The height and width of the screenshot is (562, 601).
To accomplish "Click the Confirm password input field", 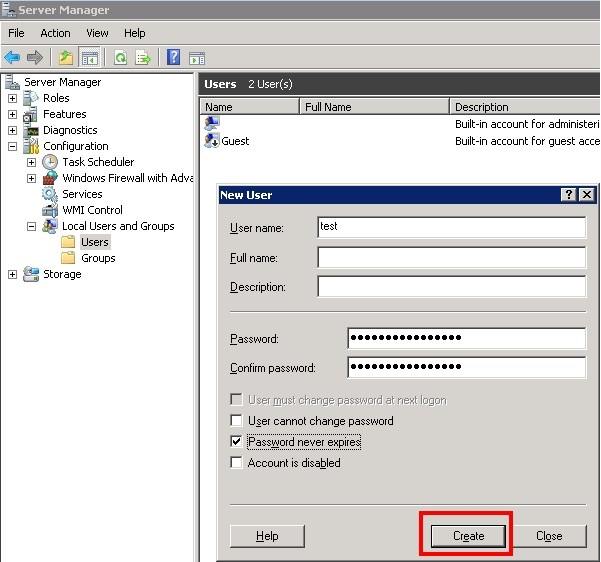I will pyautogui.click(x=466, y=367).
